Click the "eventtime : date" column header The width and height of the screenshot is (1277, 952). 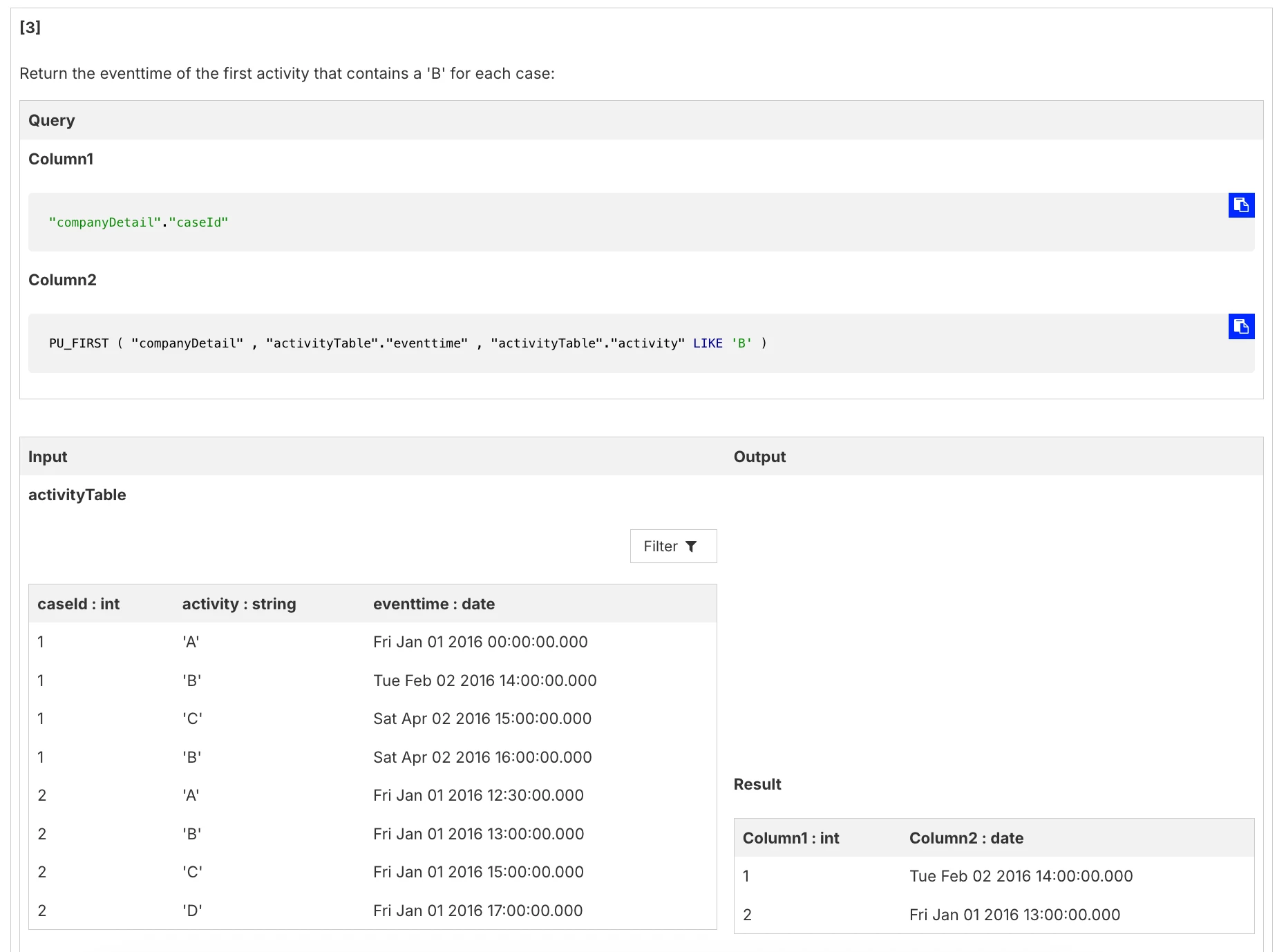[433, 604]
